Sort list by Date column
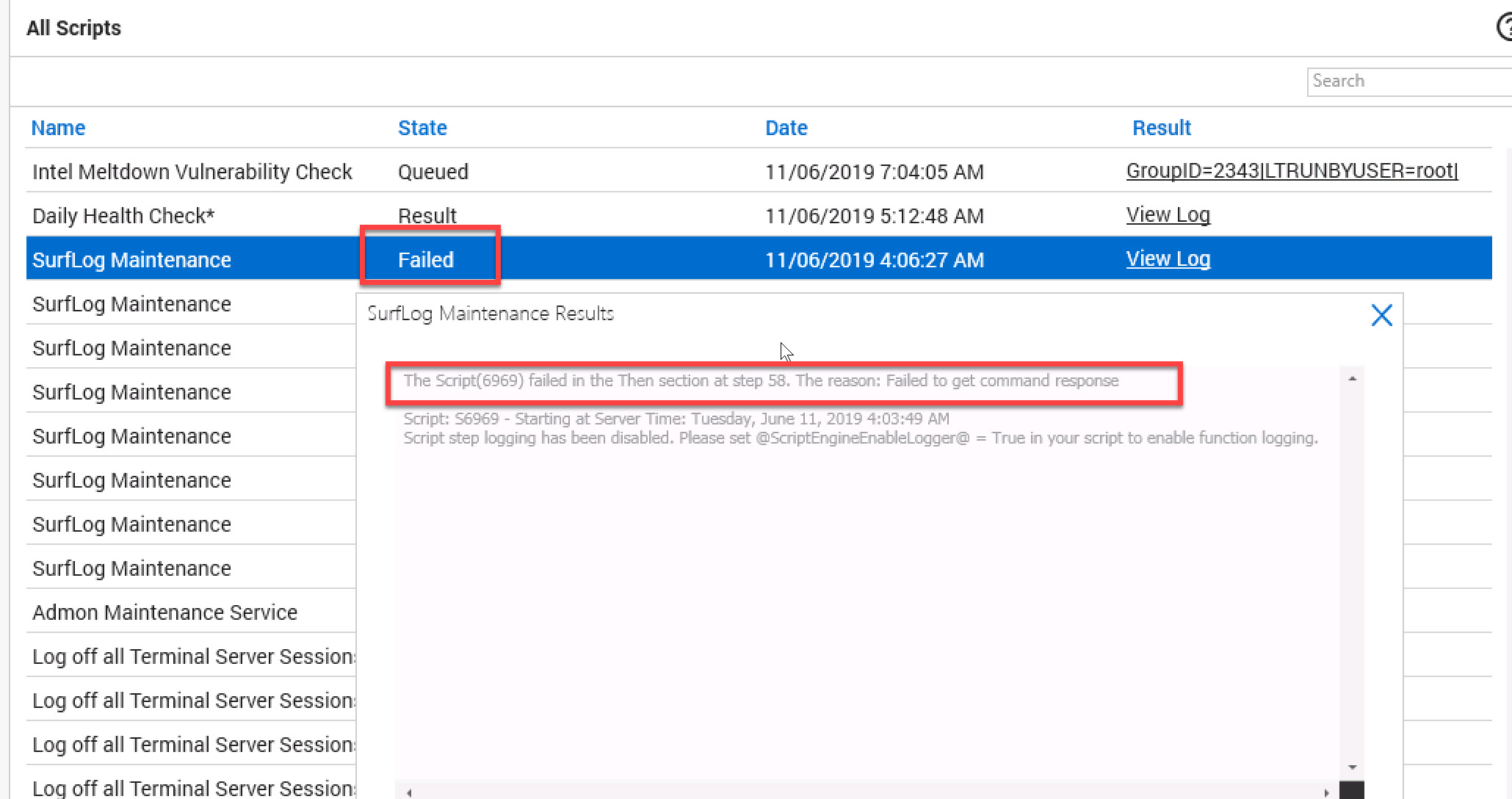Image resolution: width=1512 pixels, height=799 pixels. 786,128
